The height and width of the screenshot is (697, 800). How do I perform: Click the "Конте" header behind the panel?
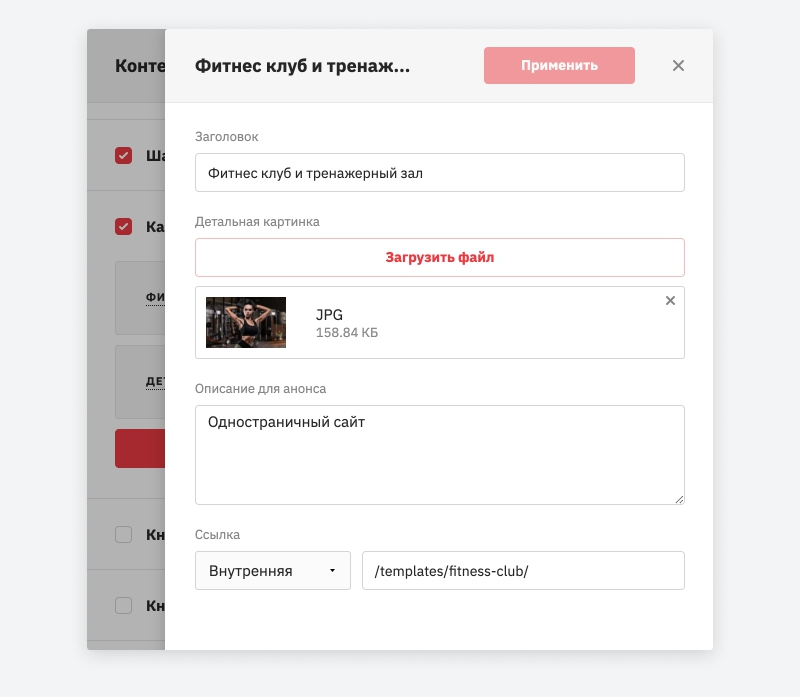(139, 66)
